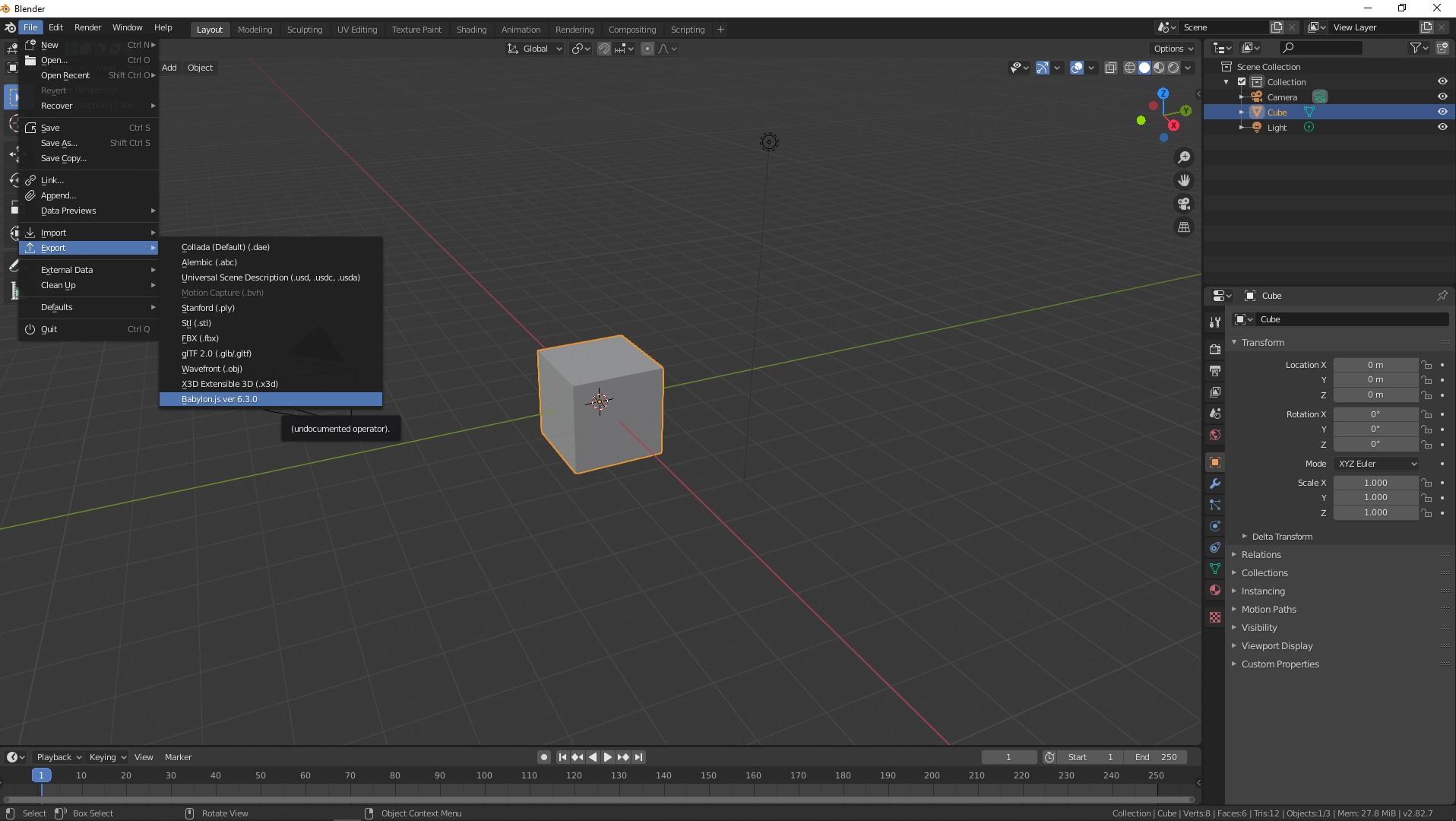Open the outliner filter dropdown
The height and width of the screenshot is (821, 1456).
coord(1419,48)
